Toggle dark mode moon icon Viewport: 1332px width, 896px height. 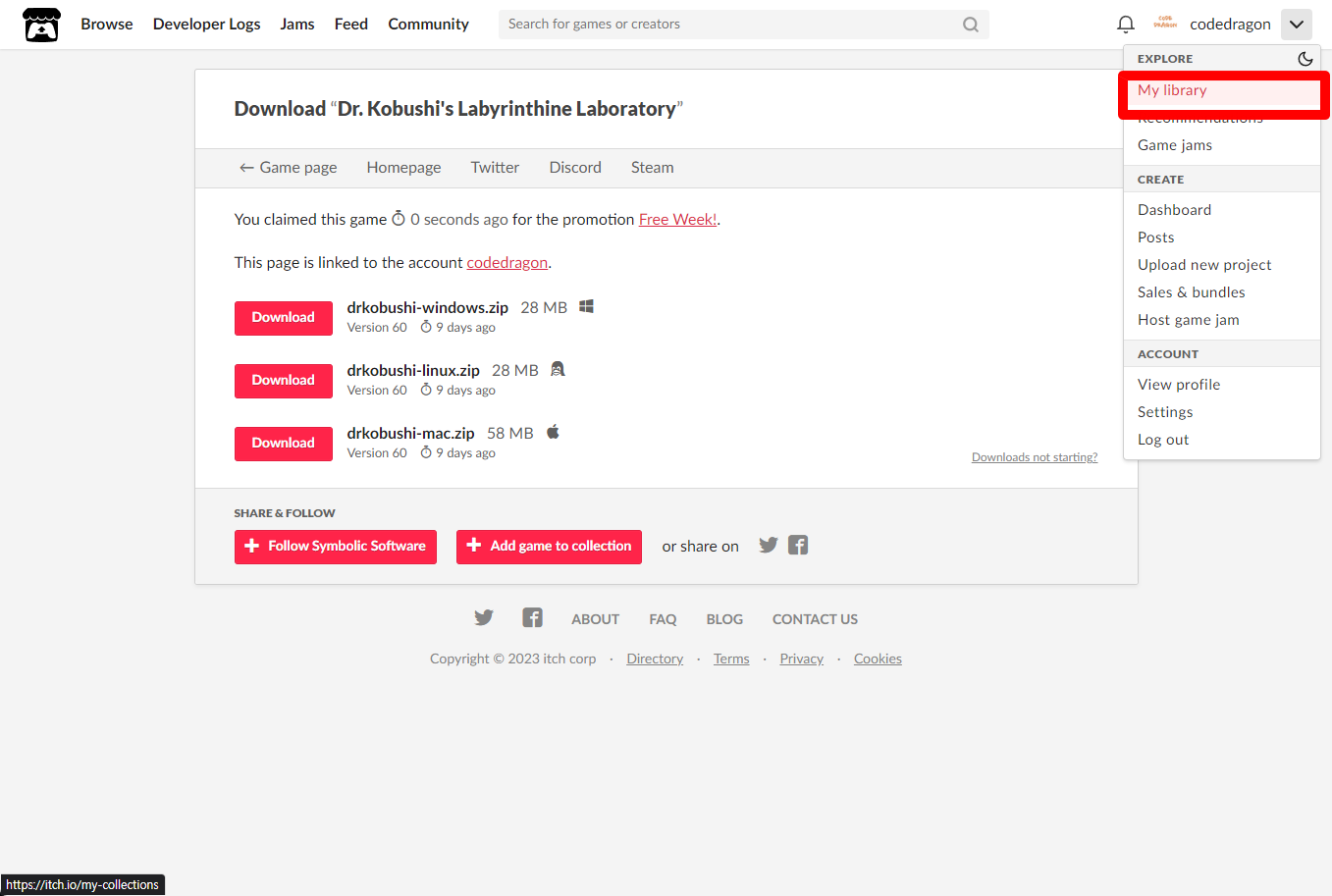pos(1305,59)
